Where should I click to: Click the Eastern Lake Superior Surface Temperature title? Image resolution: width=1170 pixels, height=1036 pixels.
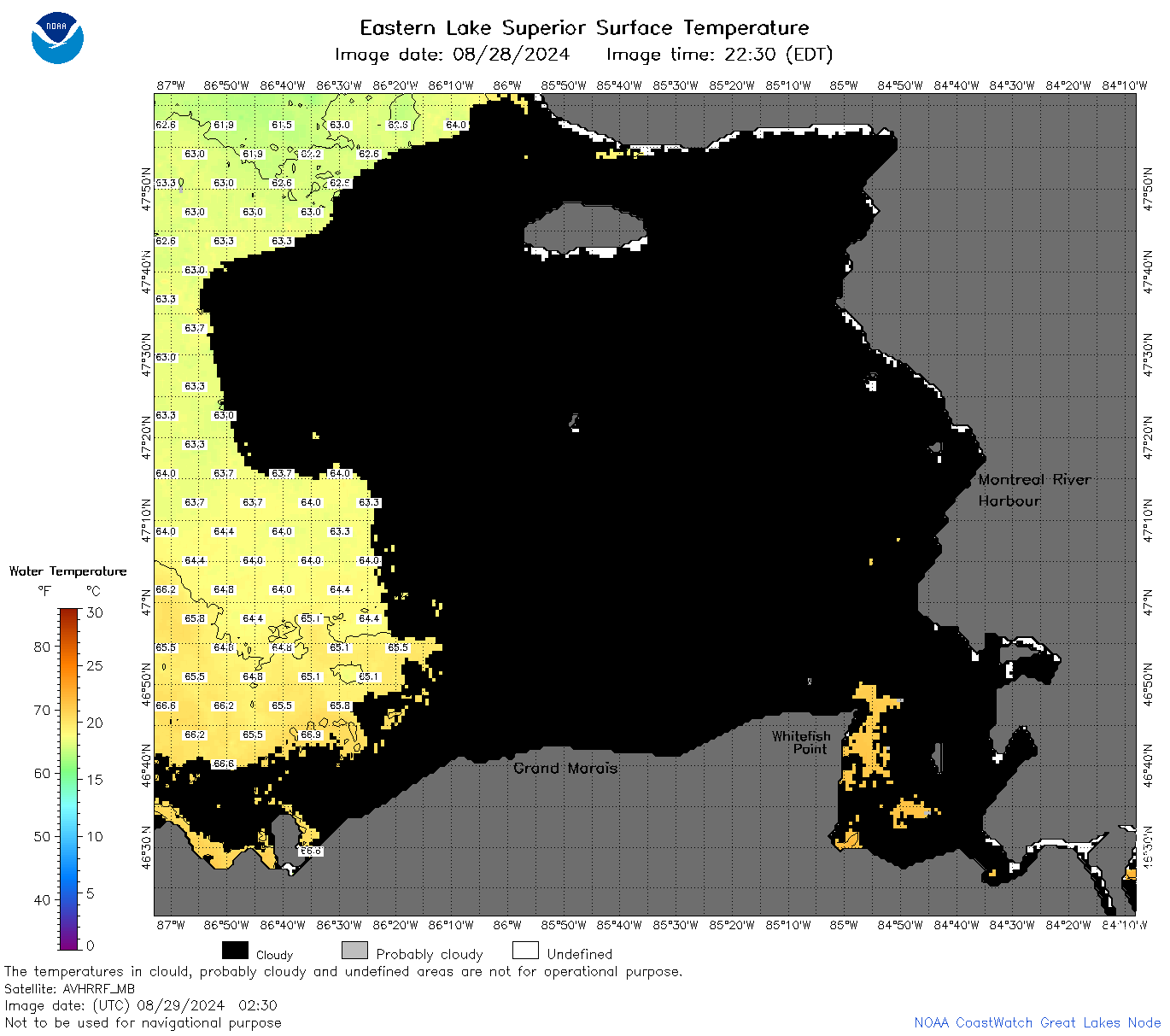click(584, 27)
